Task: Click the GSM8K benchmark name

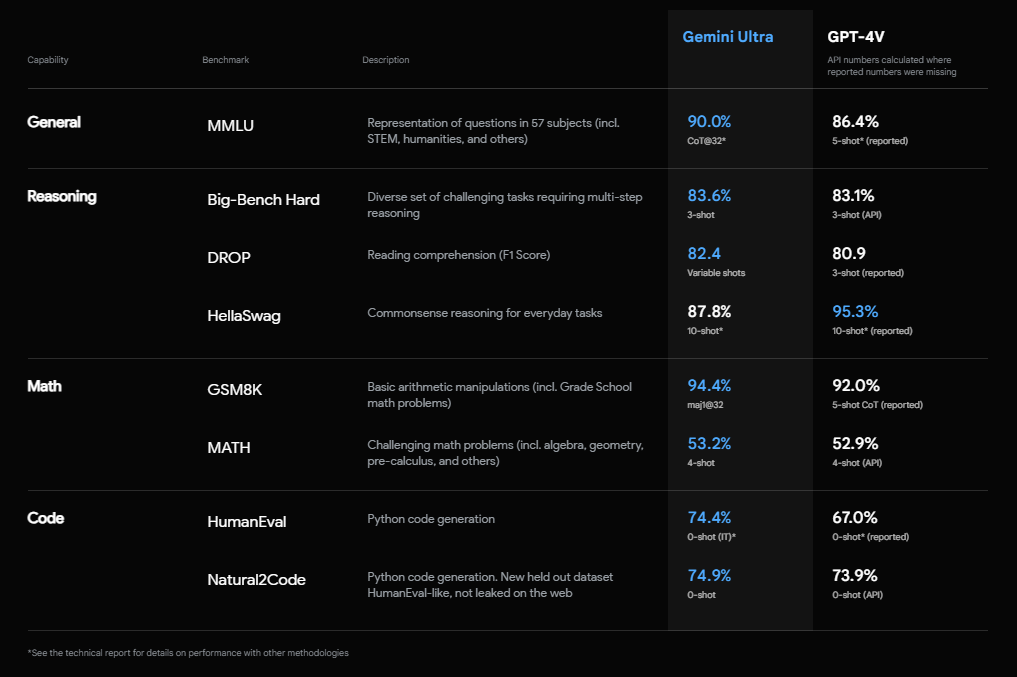Action: point(235,390)
